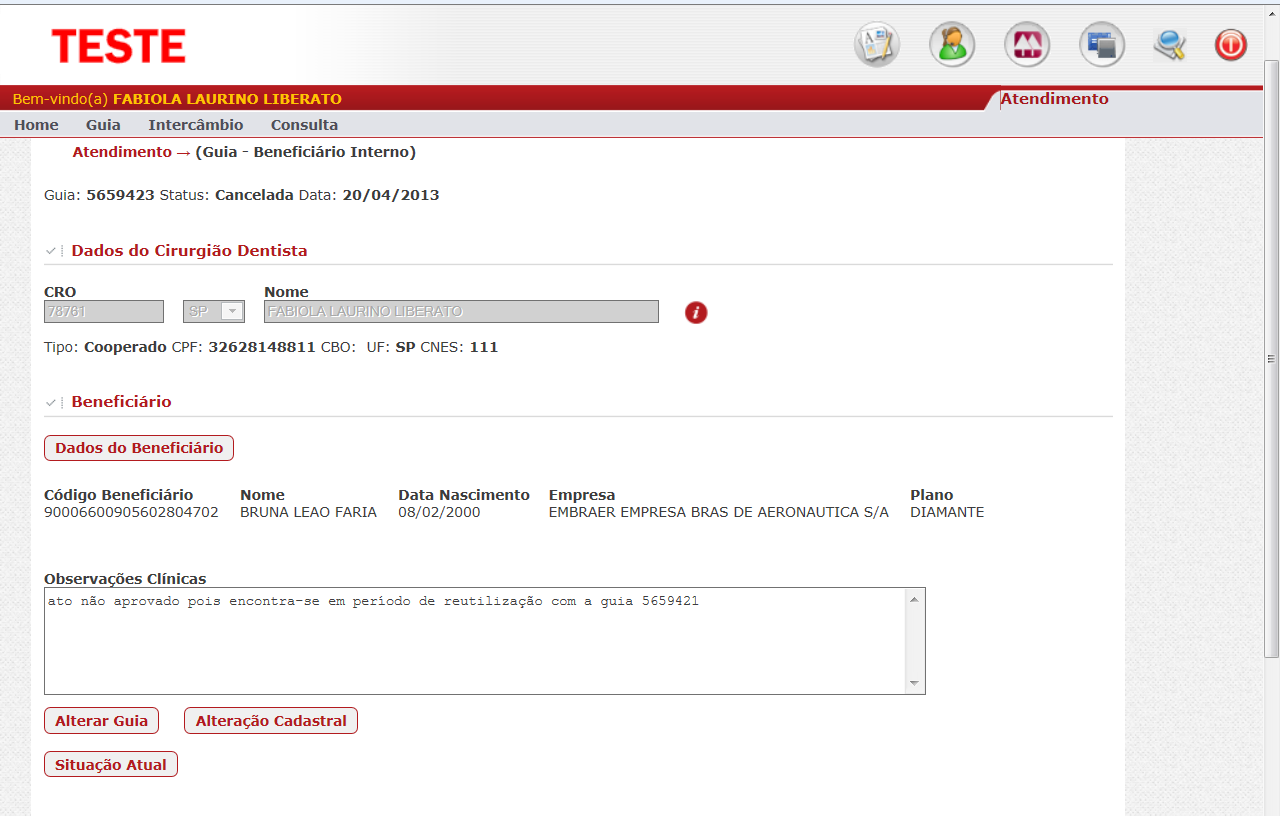Click inside Observações Clínicas text area
The height and width of the screenshot is (816, 1280).
pos(475,641)
